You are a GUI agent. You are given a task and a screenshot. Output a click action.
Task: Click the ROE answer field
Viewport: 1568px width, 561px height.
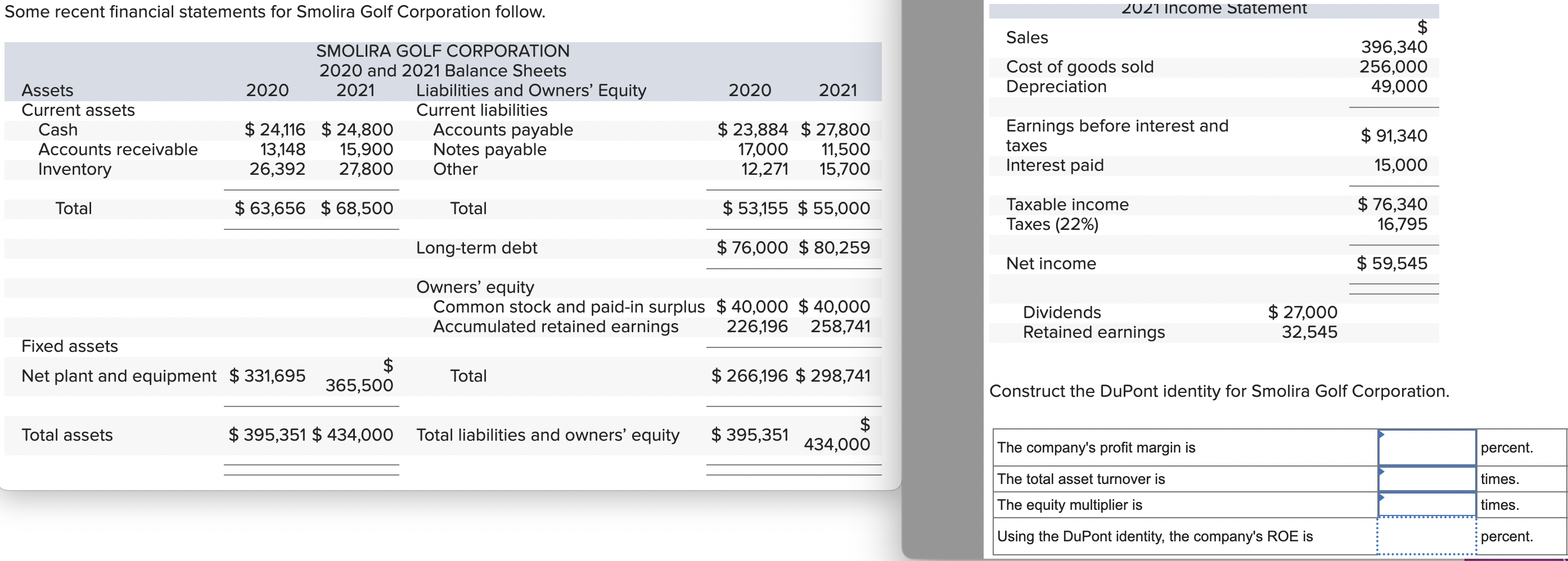click(x=1426, y=536)
